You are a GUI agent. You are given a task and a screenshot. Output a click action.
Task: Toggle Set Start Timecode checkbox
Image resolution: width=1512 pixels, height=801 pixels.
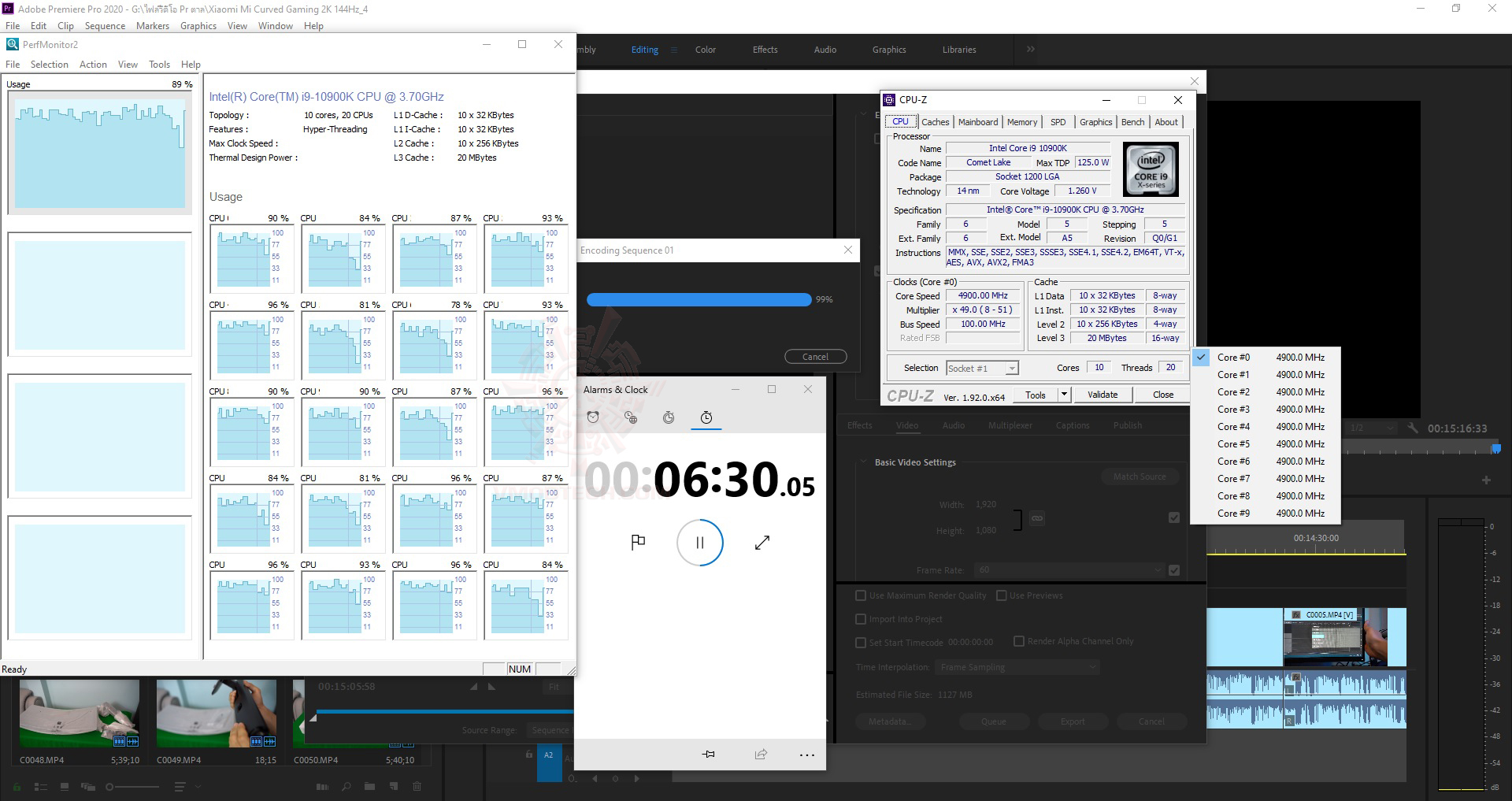click(861, 643)
